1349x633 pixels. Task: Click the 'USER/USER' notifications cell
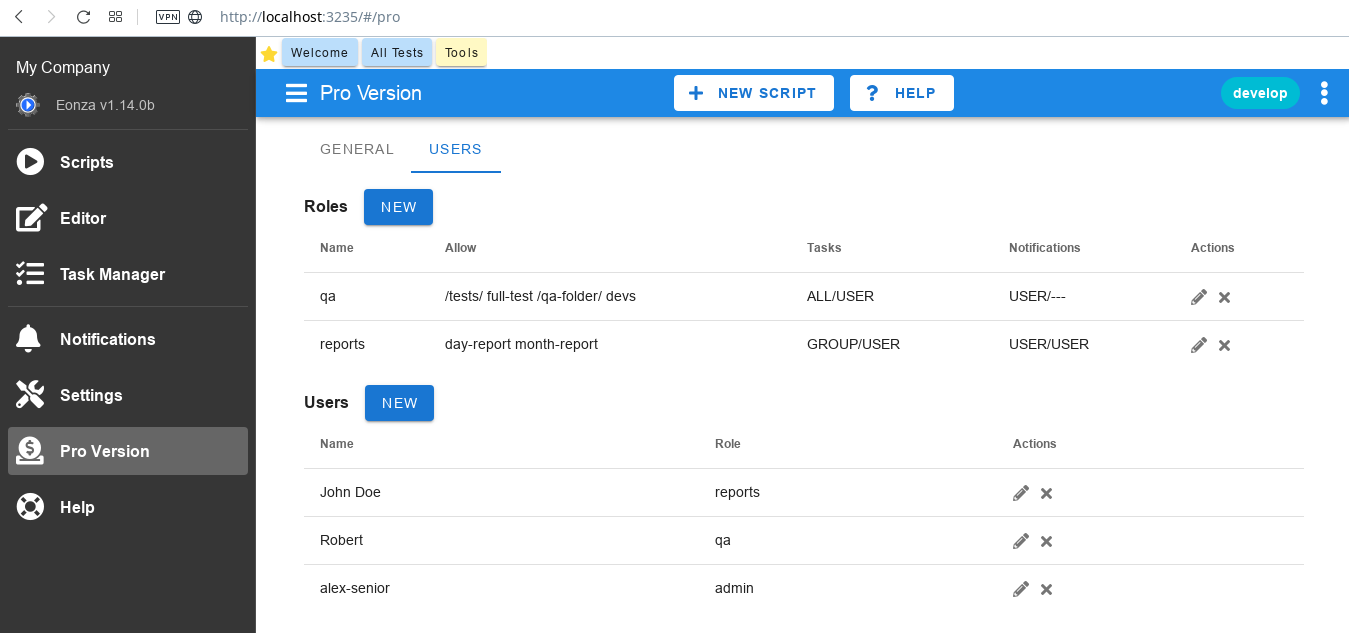click(x=1049, y=344)
